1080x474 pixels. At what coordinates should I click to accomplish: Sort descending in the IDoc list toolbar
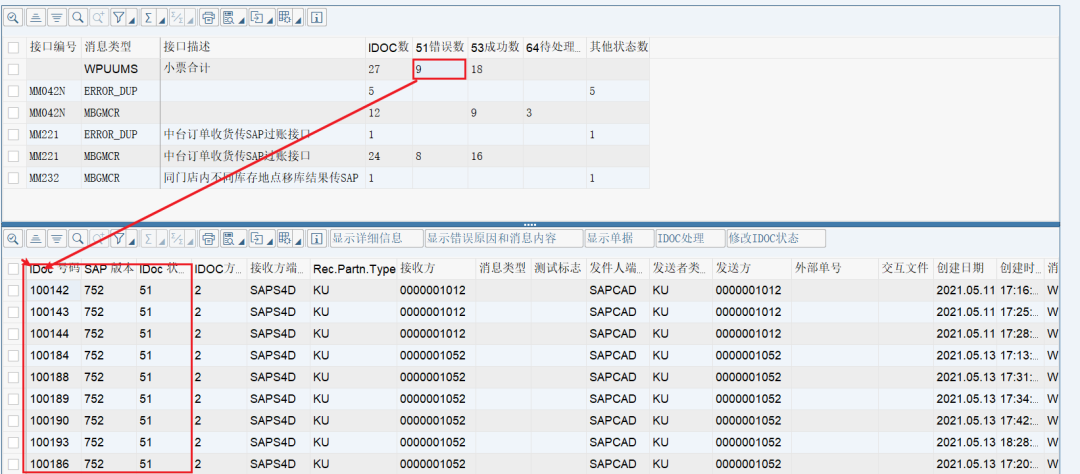click(x=57, y=238)
